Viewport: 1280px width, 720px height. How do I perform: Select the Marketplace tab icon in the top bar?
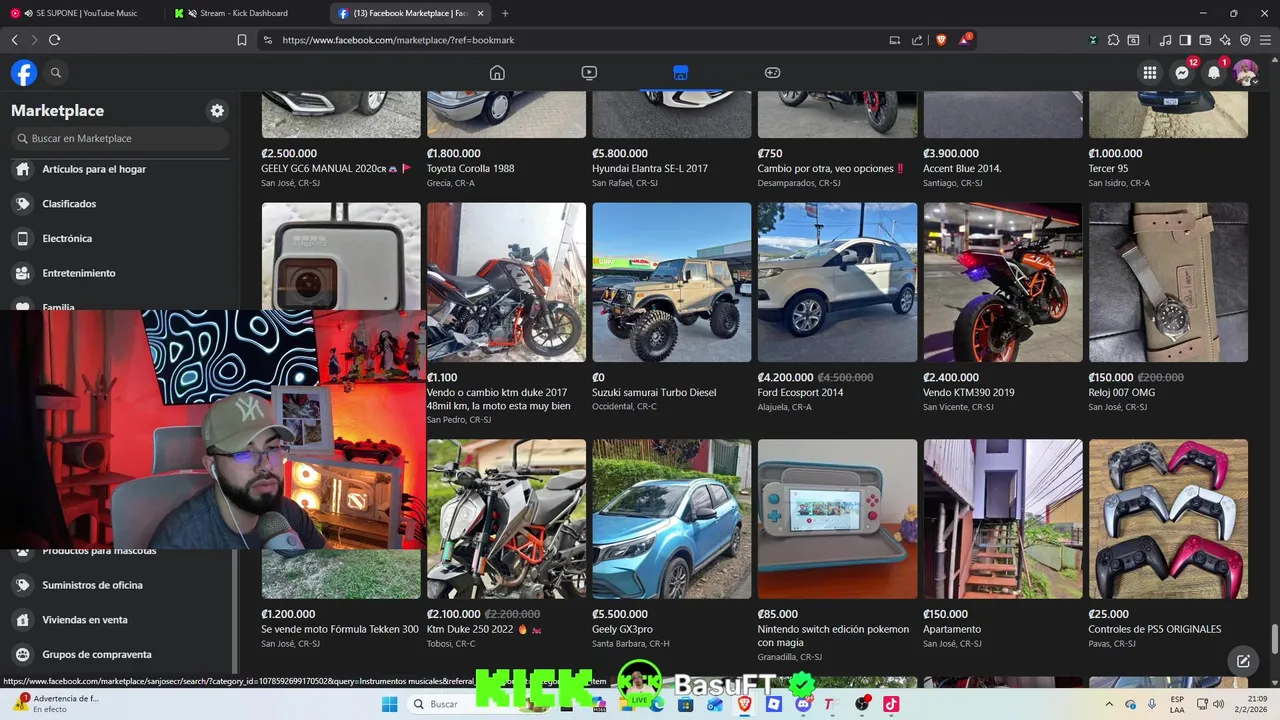click(x=680, y=73)
